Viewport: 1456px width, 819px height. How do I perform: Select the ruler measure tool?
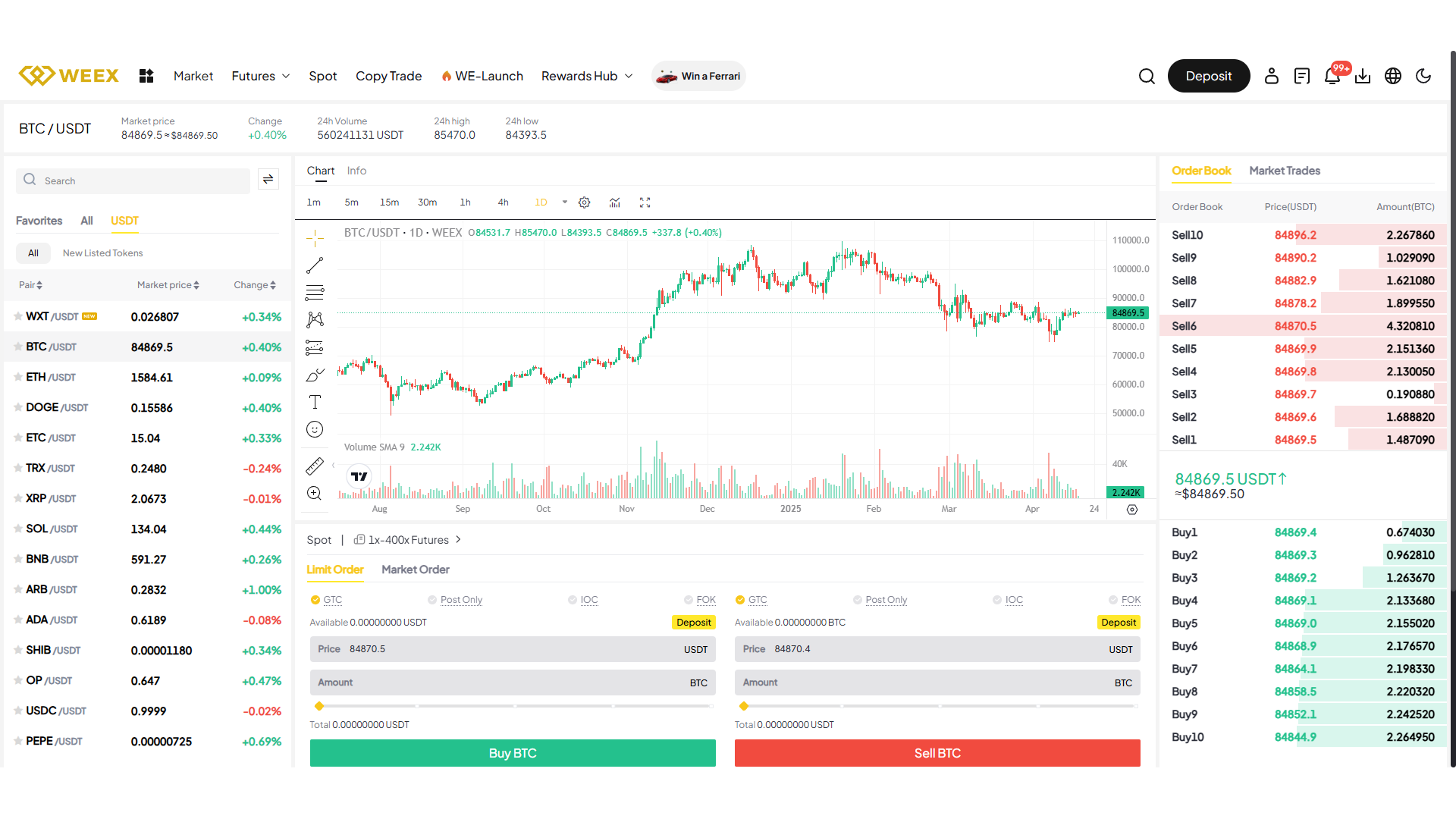click(315, 466)
